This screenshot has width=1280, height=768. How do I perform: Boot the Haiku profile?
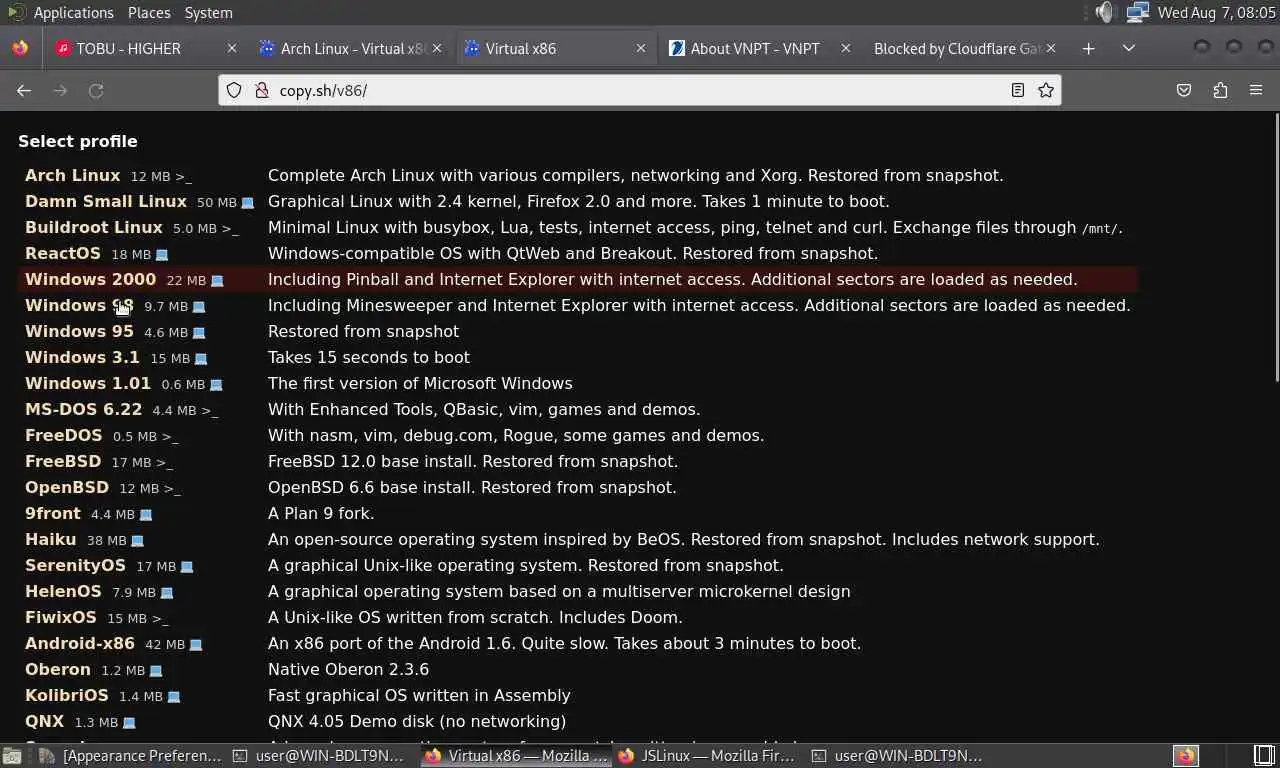pyautogui.click(x=51, y=539)
